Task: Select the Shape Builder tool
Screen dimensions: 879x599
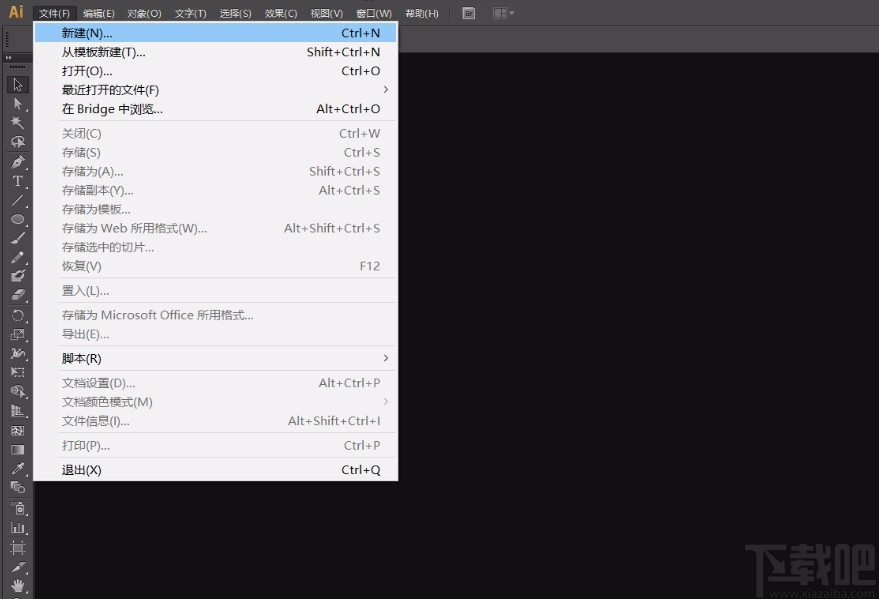Action: click(17, 392)
